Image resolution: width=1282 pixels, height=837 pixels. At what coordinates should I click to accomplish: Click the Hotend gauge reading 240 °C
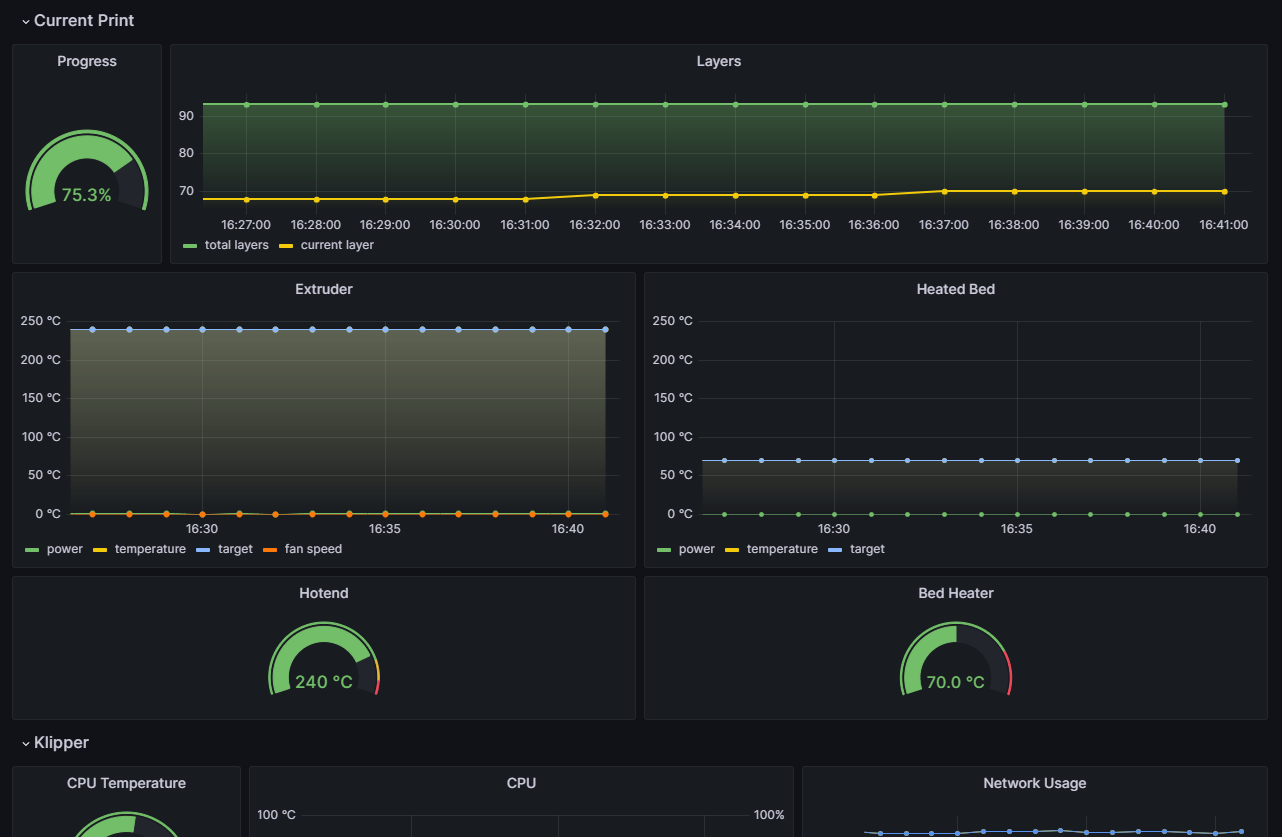coord(324,659)
